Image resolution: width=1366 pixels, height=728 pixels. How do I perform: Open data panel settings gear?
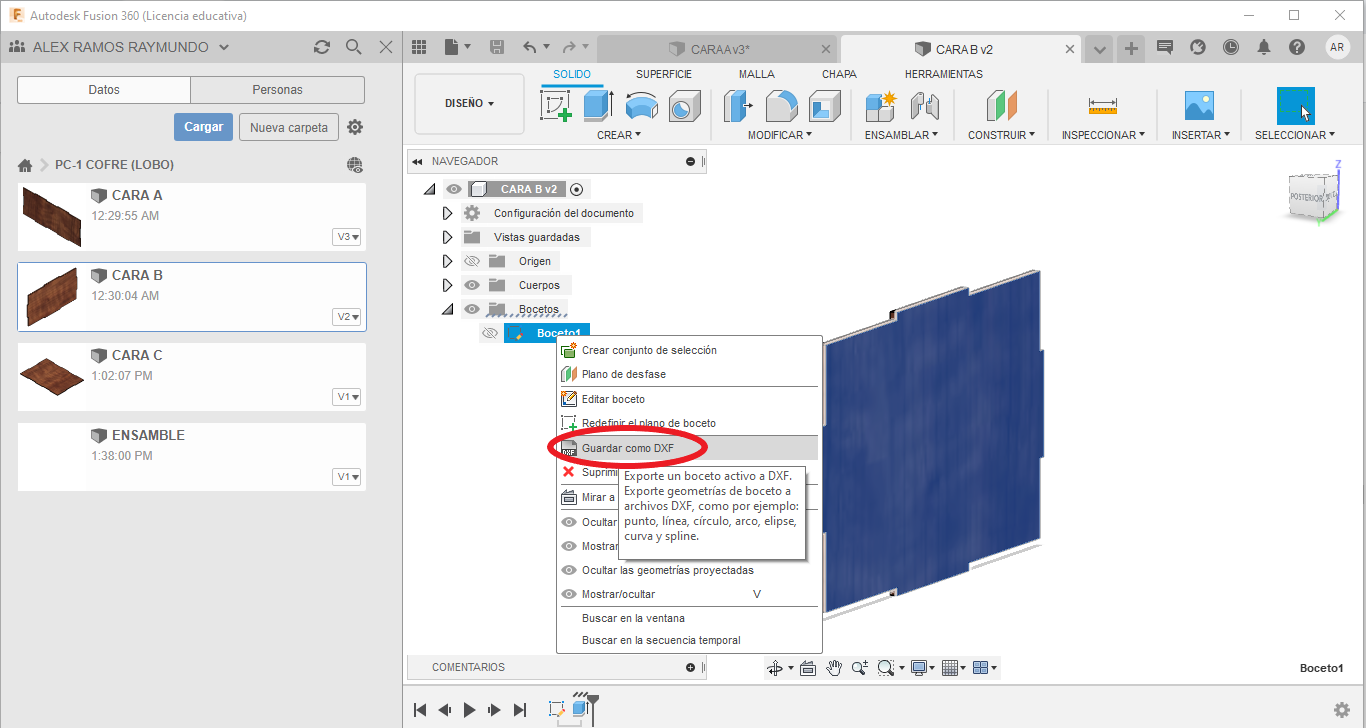tap(355, 127)
